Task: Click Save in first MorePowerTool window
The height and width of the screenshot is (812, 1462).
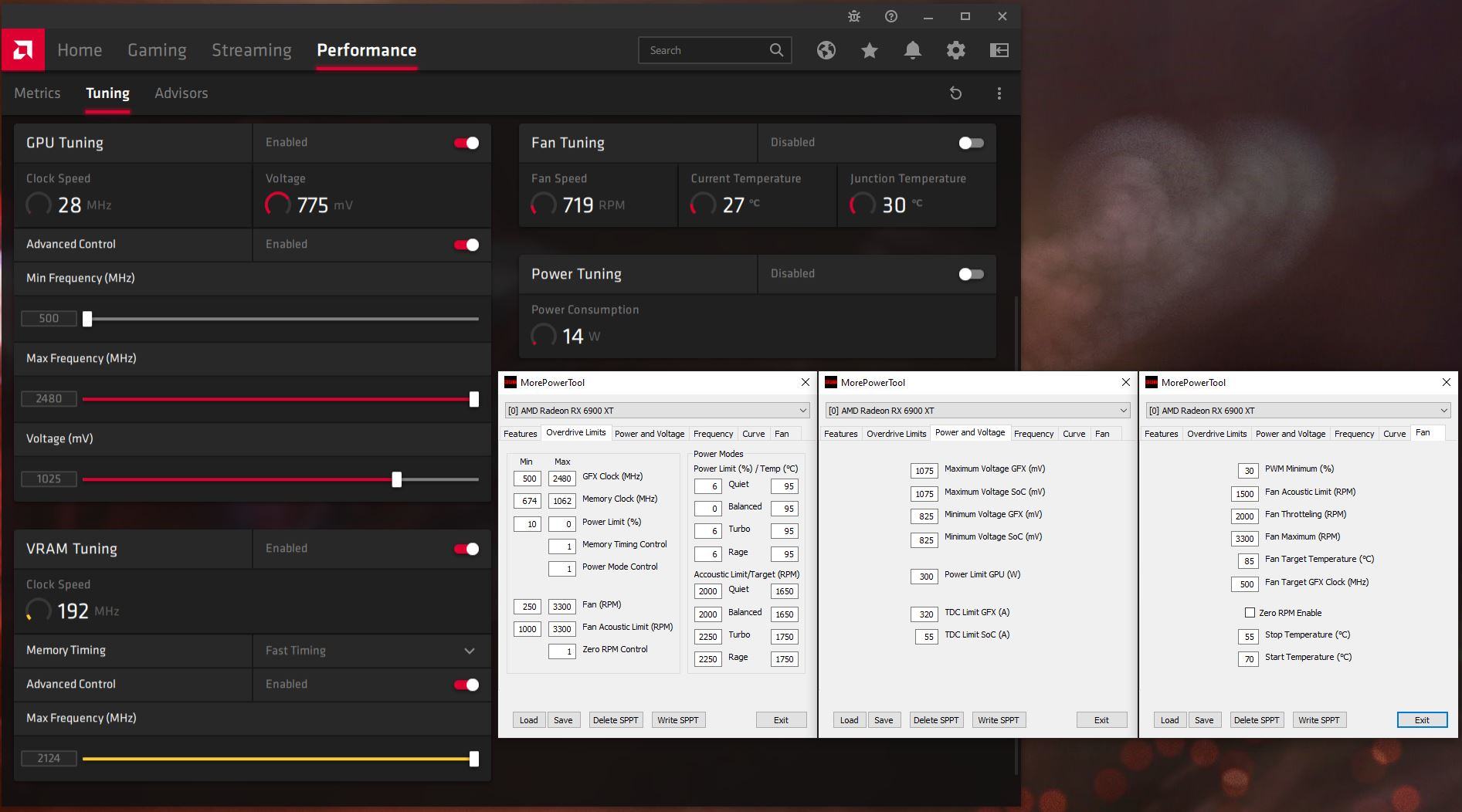Action: coord(563,720)
